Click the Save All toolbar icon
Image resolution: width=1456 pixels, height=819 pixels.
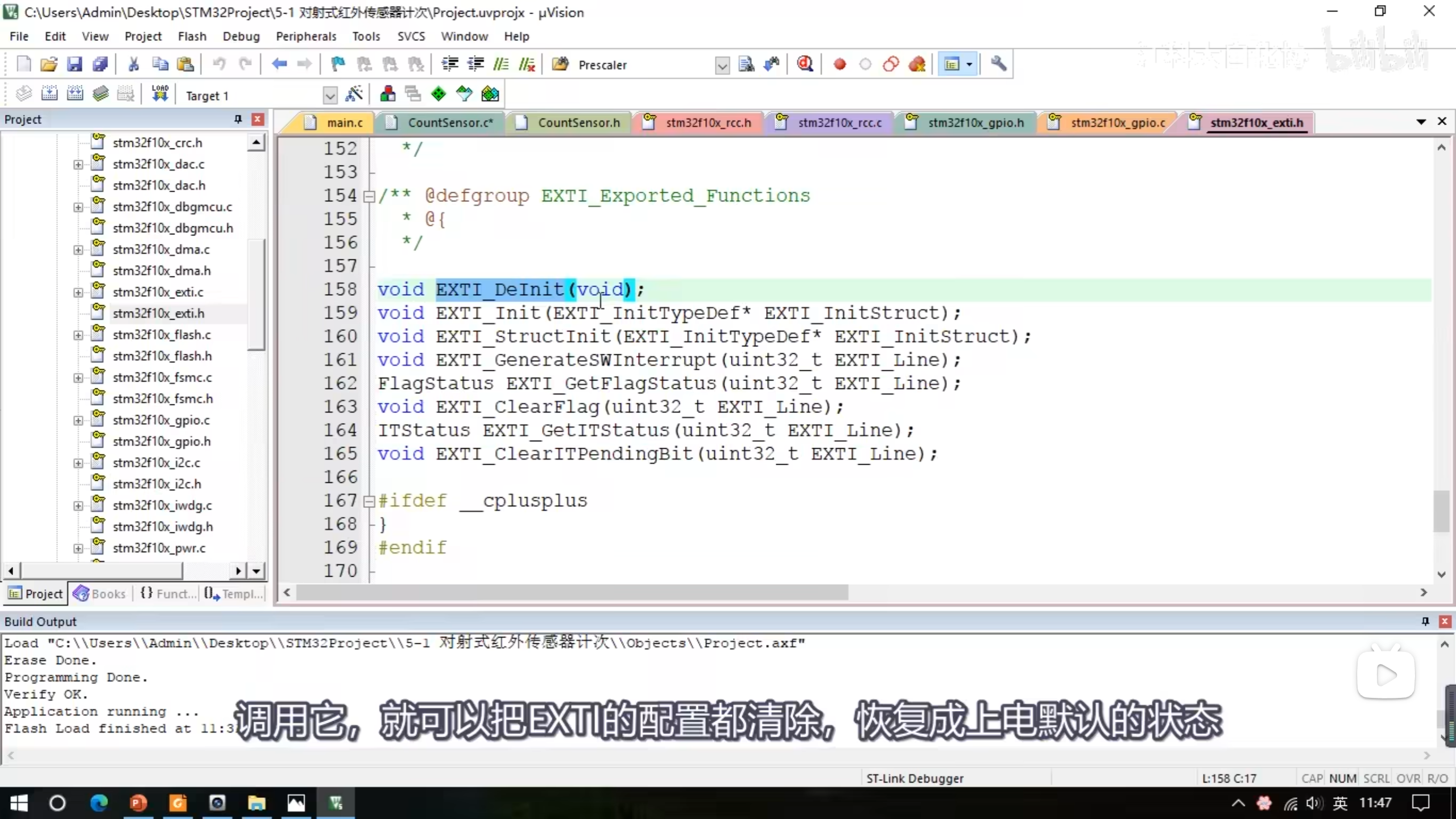[100, 64]
